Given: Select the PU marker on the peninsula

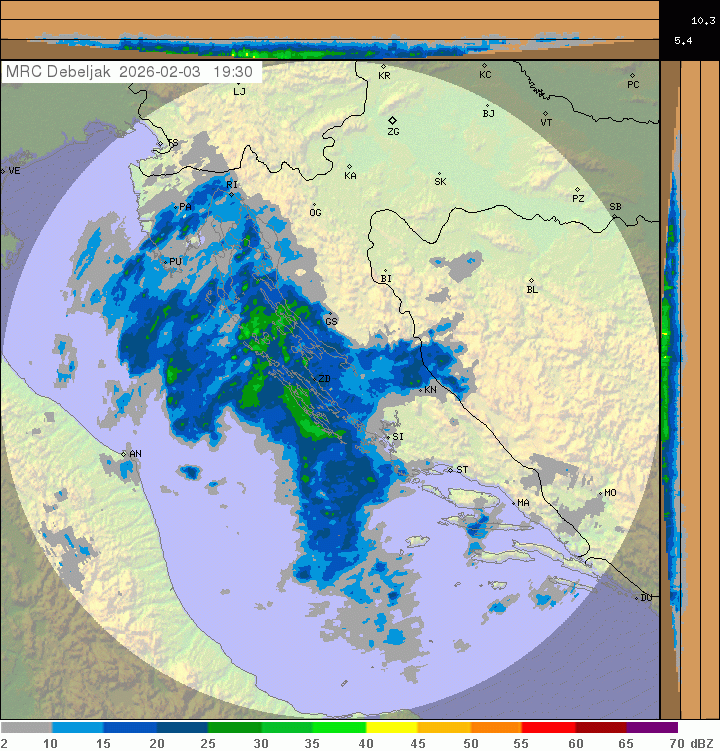Looking at the screenshot, I should [165, 261].
